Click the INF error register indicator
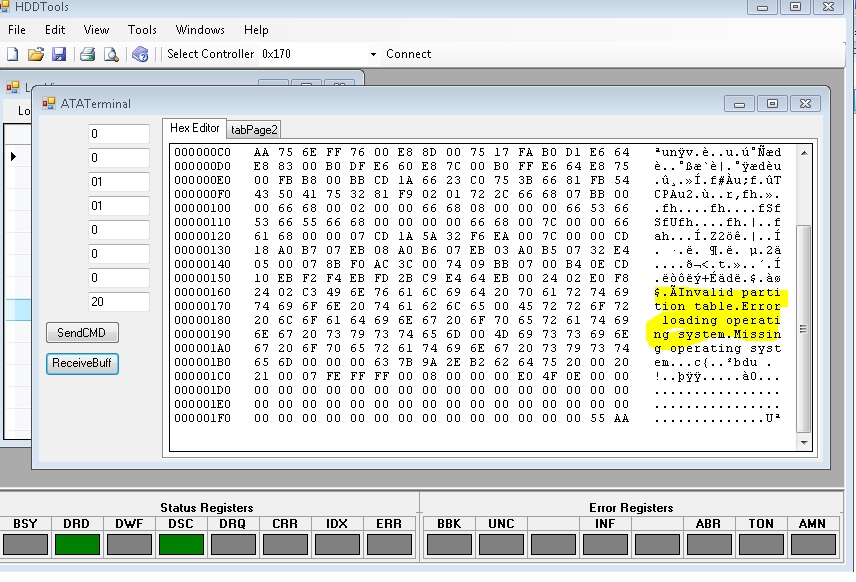Screen dimensions: 856x582 click(x=605, y=544)
